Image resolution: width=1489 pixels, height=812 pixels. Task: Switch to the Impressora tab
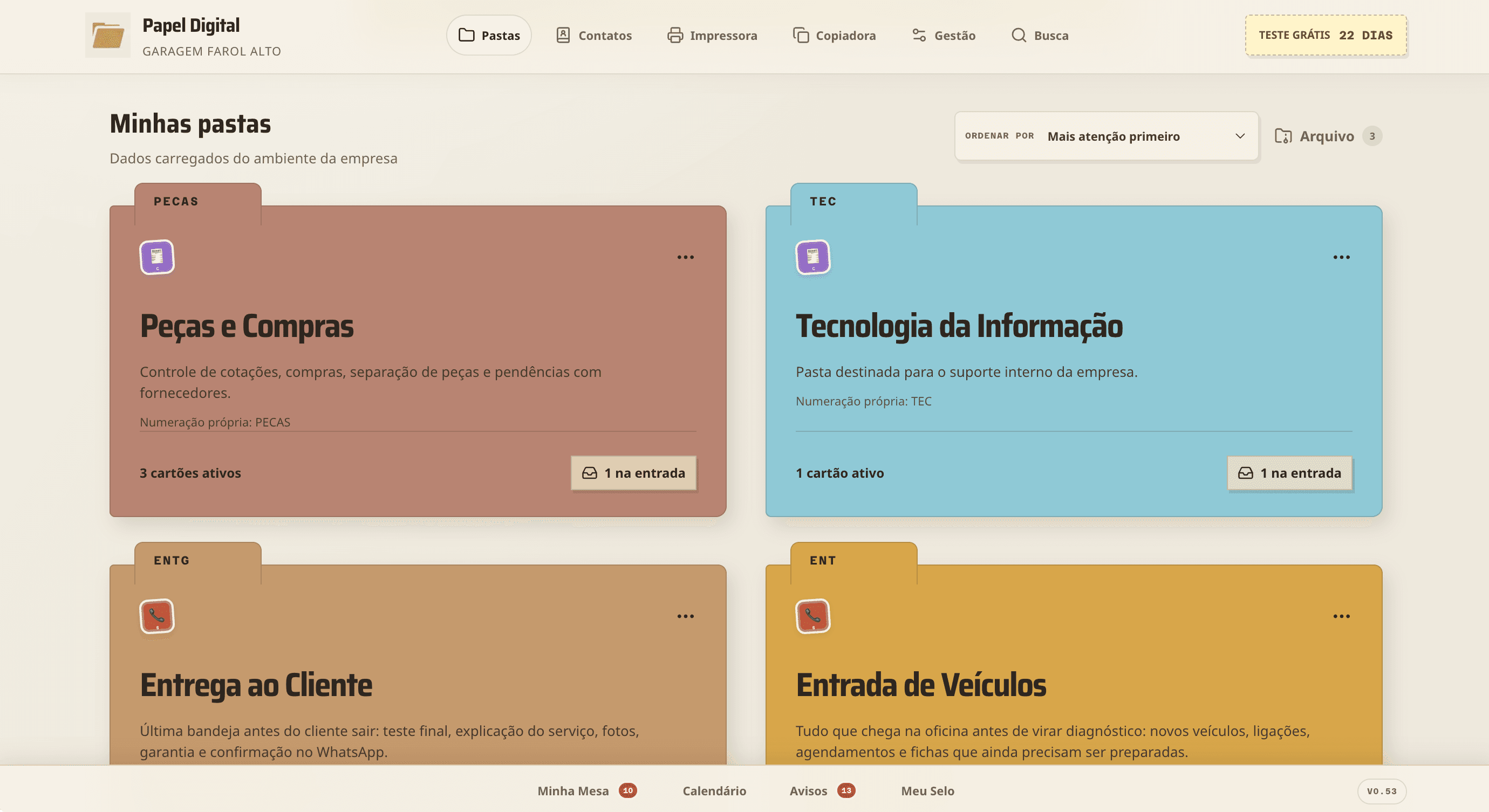point(712,35)
